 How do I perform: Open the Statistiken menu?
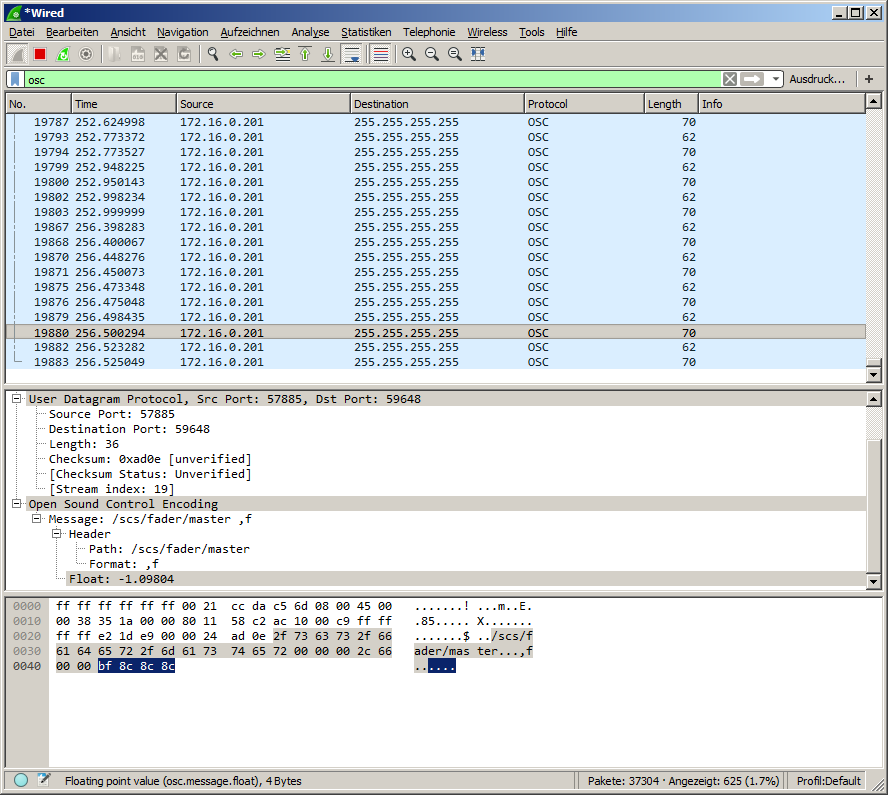366,32
